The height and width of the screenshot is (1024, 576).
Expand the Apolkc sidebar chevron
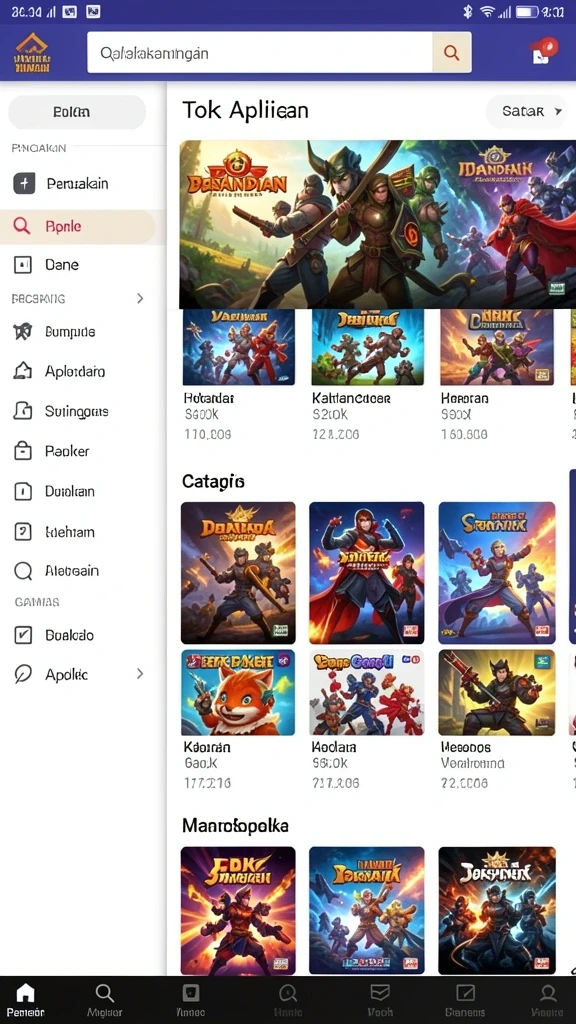140,673
